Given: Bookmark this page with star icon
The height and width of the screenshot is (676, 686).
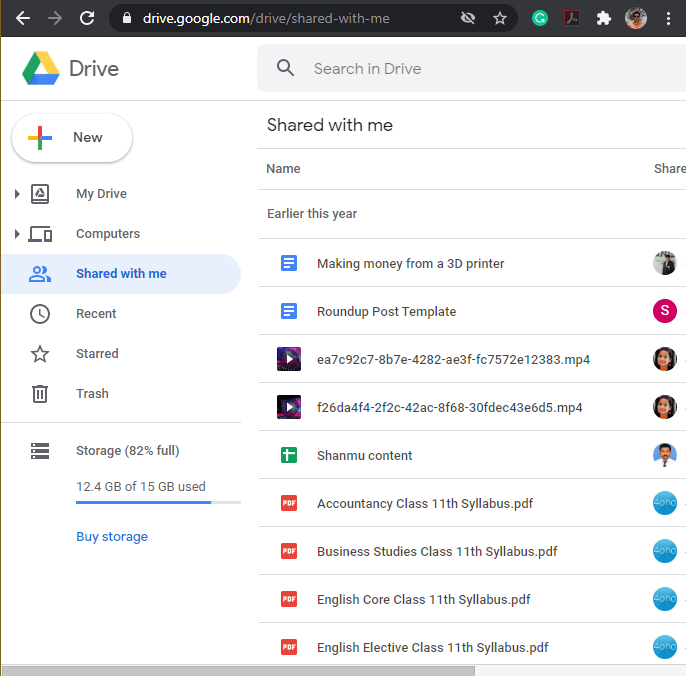Looking at the screenshot, I should coord(500,18).
